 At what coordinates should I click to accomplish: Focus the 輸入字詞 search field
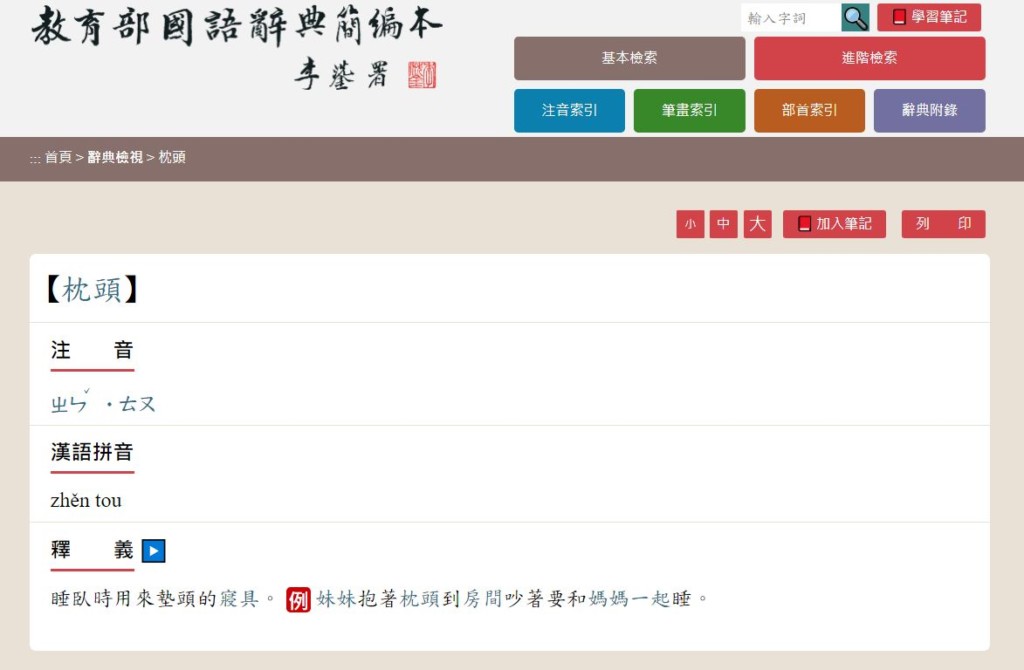791,18
